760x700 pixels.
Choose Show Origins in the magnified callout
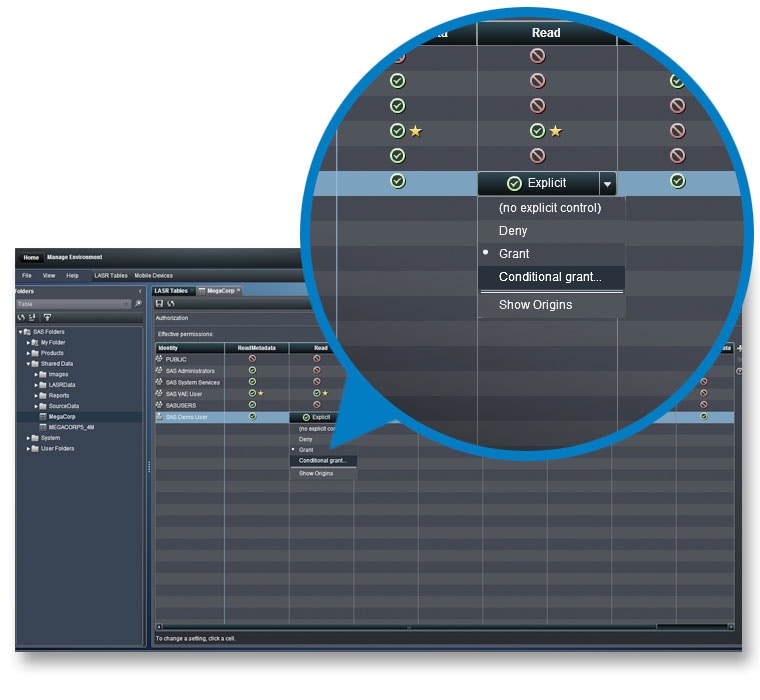tap(536, 305)
